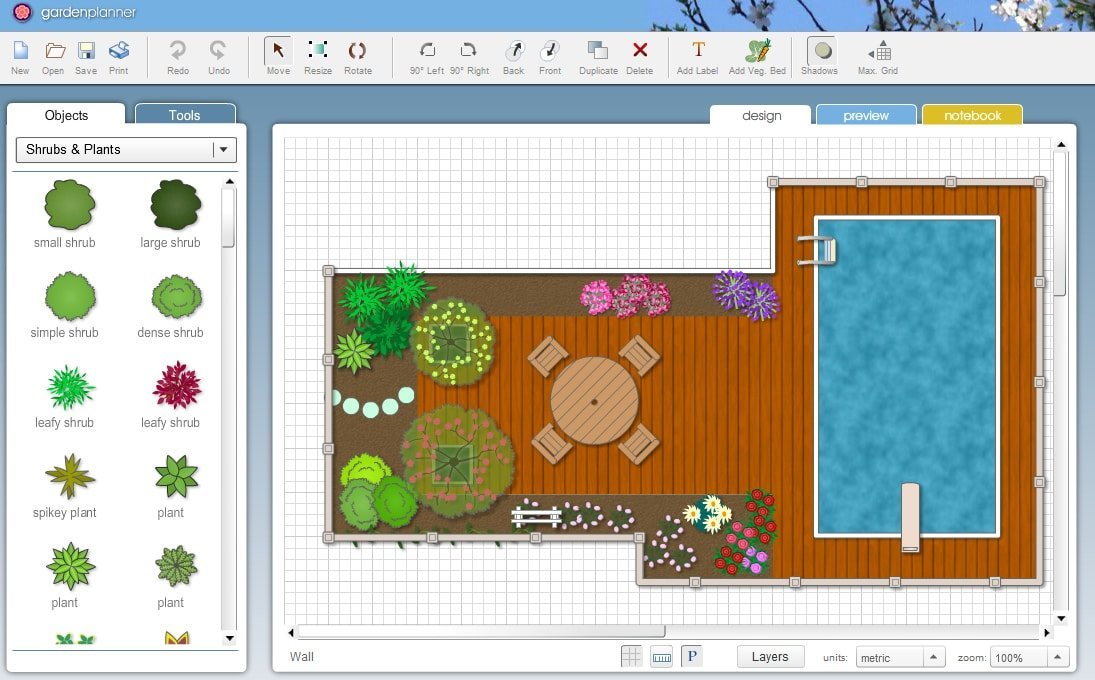Toggle the grid display
This screenshot has width=1095, height=680.
(631, 655)
